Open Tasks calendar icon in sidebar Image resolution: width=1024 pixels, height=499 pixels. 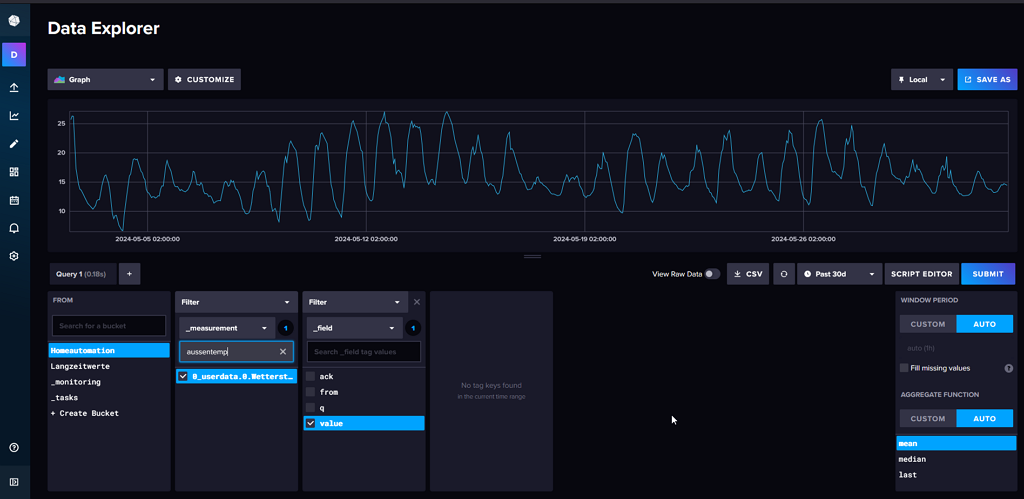tap(14, 200)
